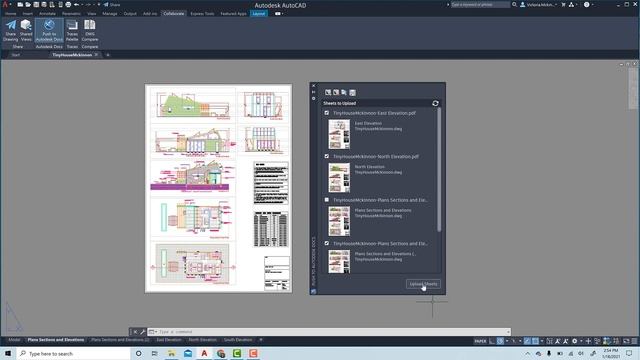Switch to the Home ribbon tab

coord(11,13)
